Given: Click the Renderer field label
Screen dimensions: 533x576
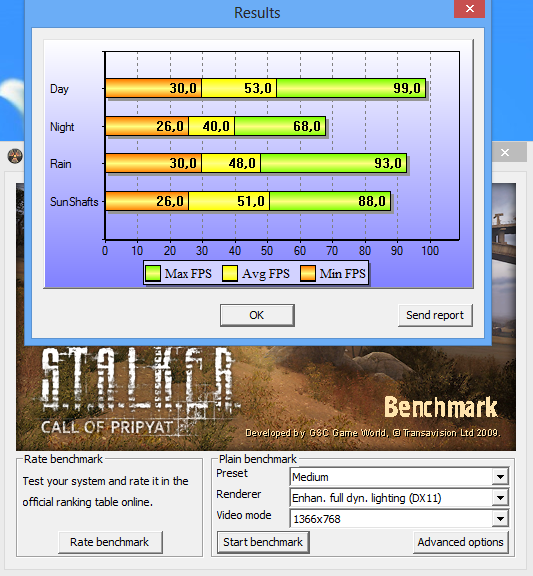Looking at the screenshot, I should coord(239,494).
